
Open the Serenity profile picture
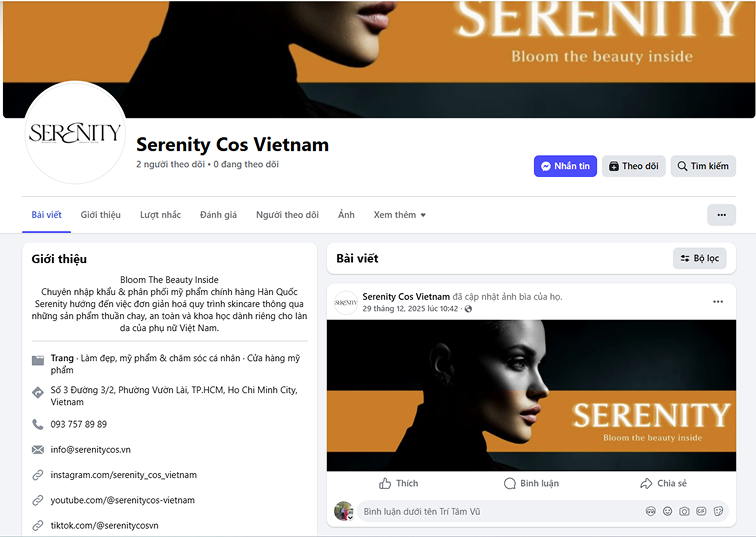click(75, 133)
